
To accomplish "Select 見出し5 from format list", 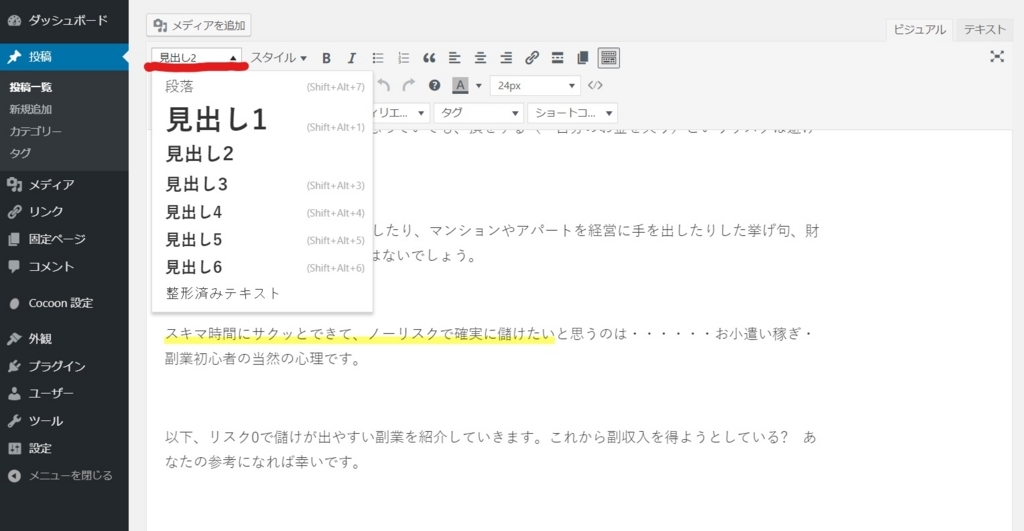I will [x=262, y=240].
